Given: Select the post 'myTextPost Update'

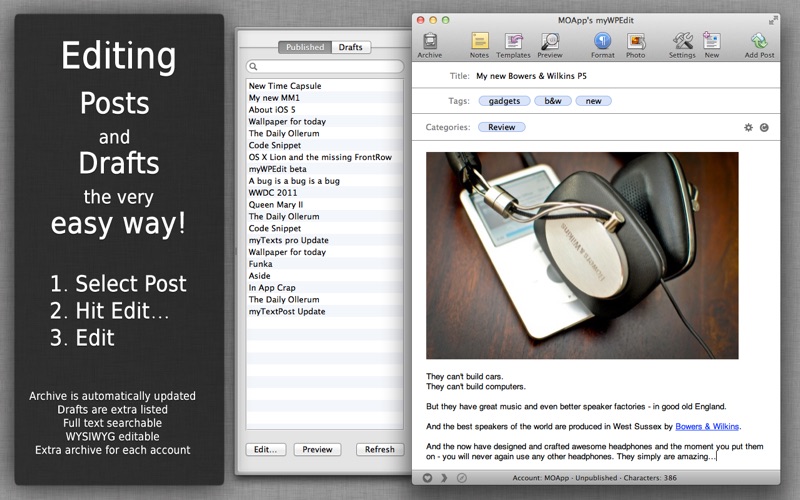Looking at the screenshot, I should (325, 311).
